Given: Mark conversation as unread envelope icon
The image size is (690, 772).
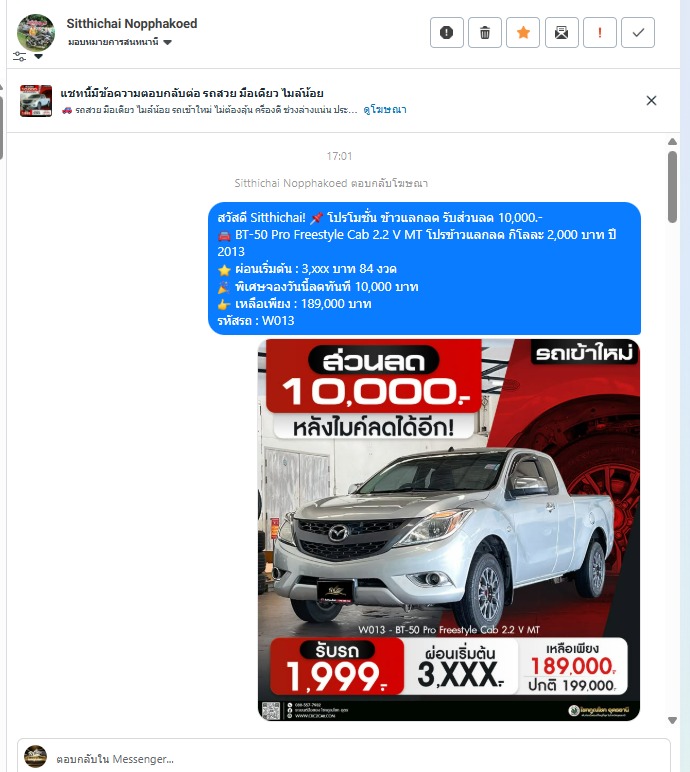Looking at the screenshot, I should pos(561,32).
